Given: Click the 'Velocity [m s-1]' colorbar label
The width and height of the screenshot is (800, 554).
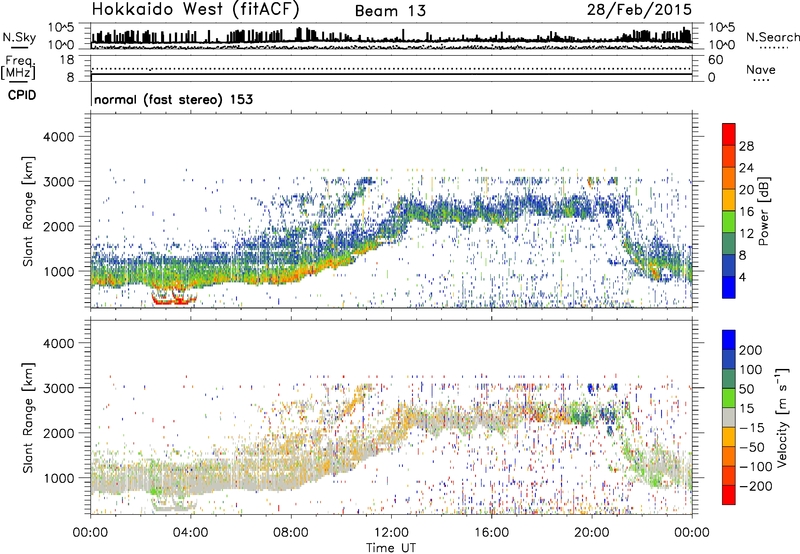Looking at the screenshot, I should pos(782,417).
